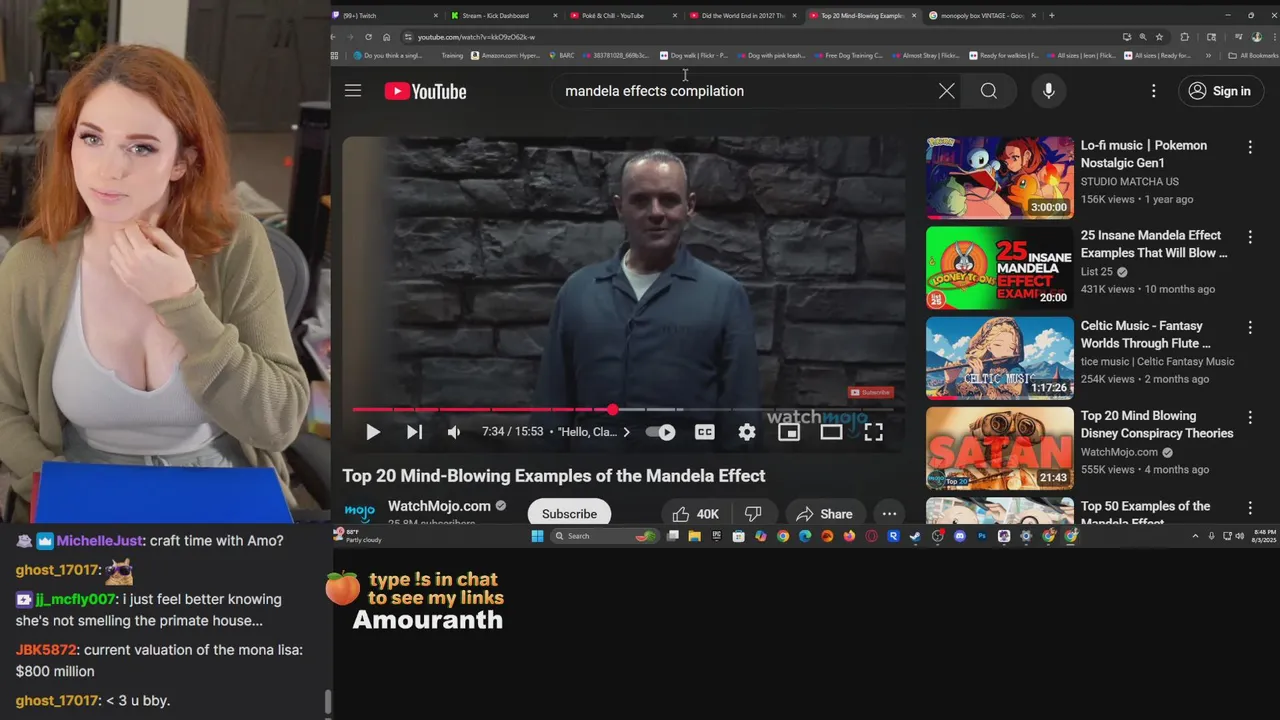Share the video

[824, 514]
